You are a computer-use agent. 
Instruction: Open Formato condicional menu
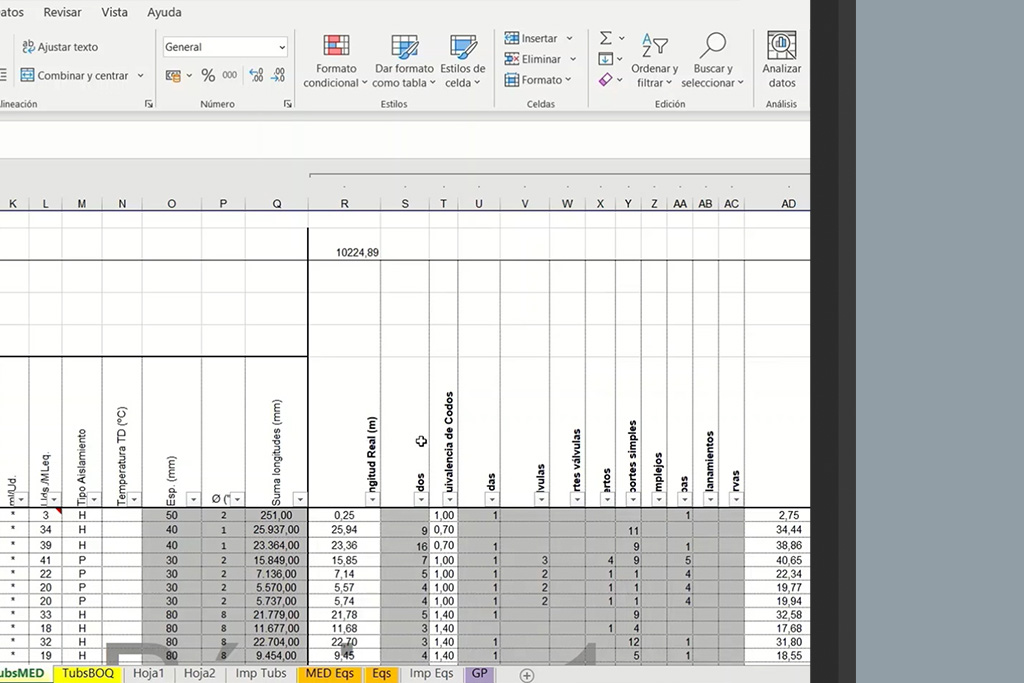coord(336,61)
